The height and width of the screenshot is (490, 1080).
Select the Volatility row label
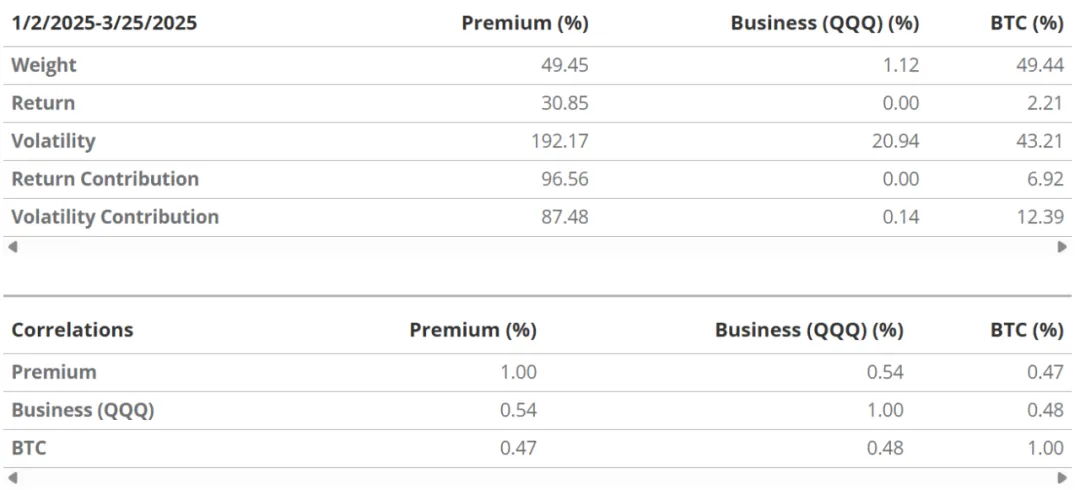point(54,141)
